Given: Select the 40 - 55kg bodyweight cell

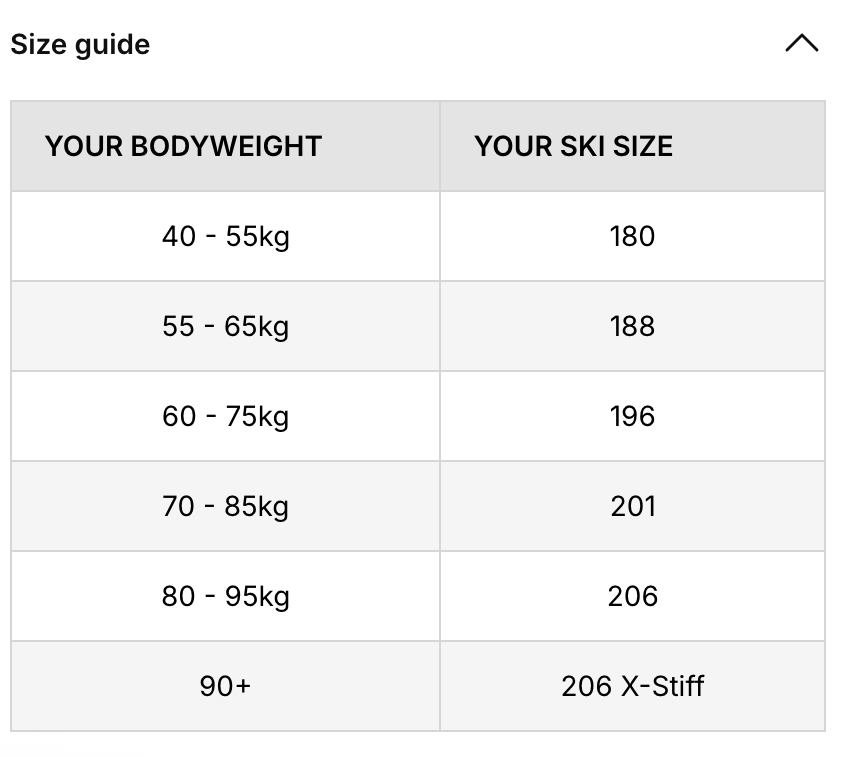Looking at the screenshot, I should 225,236.
